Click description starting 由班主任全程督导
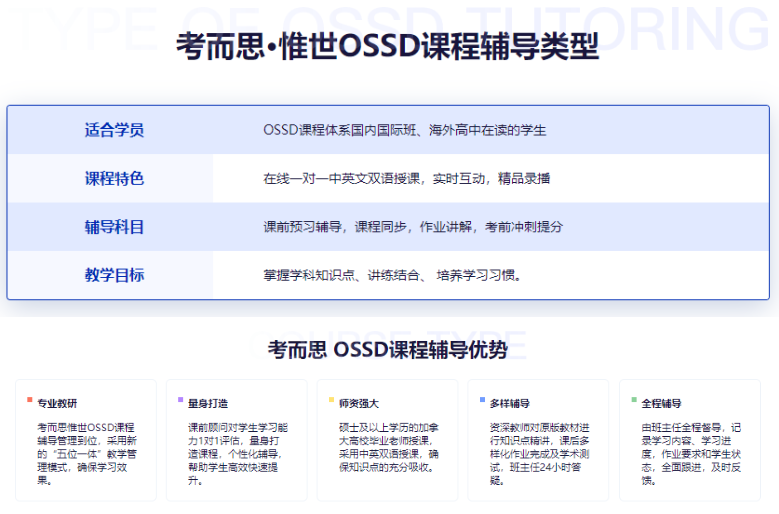 click(691, 454)
